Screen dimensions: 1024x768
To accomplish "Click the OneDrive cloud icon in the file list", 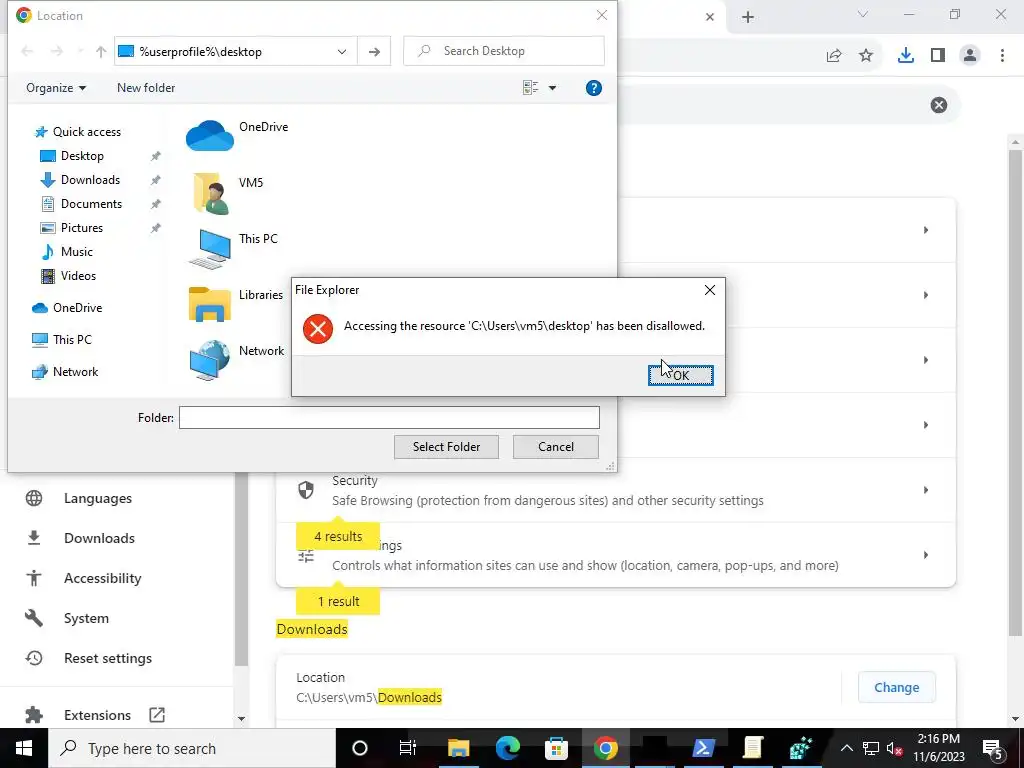I will (x=210, y=136).
